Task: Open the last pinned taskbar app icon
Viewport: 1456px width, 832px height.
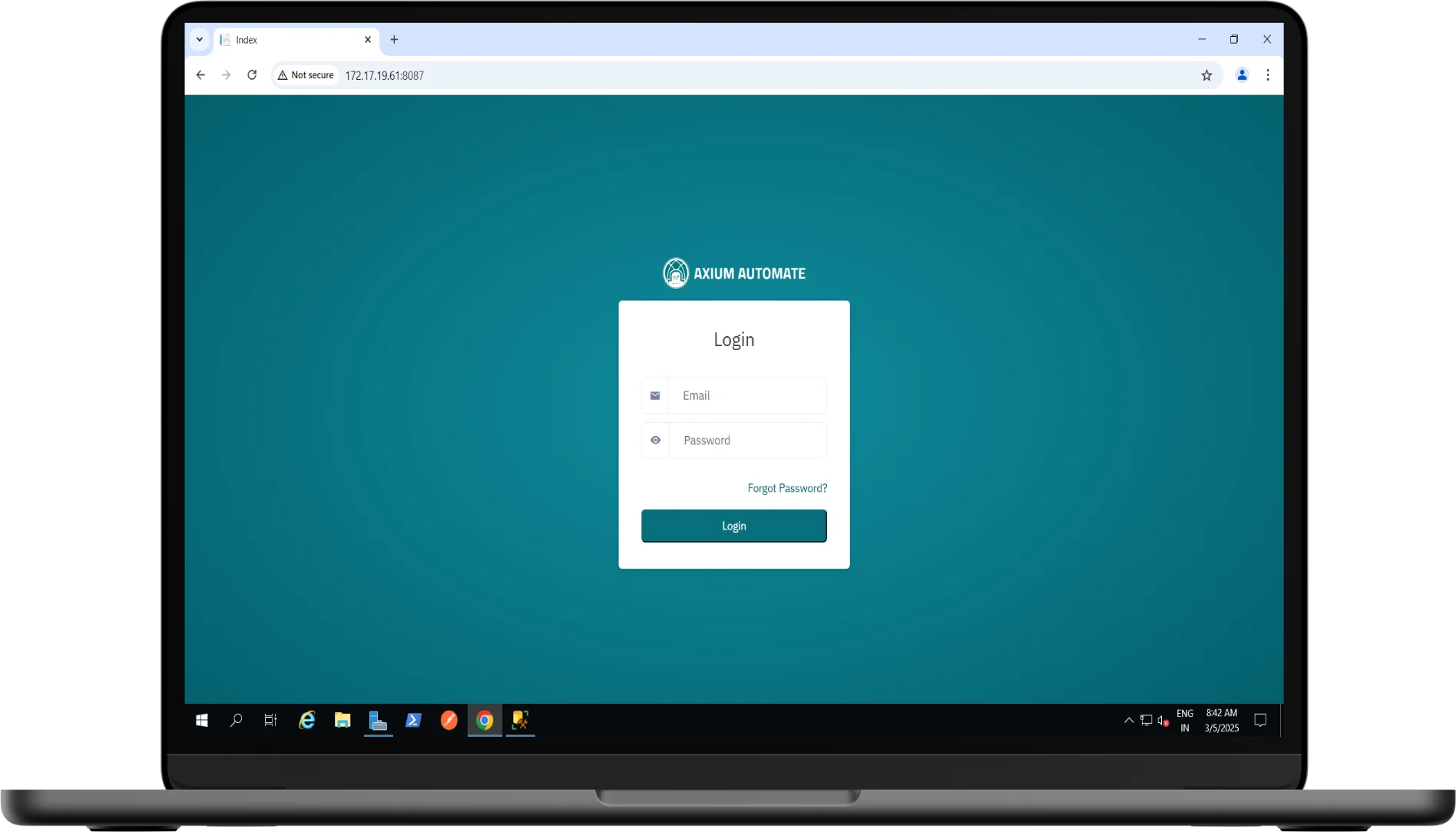Action: point(521,721)
